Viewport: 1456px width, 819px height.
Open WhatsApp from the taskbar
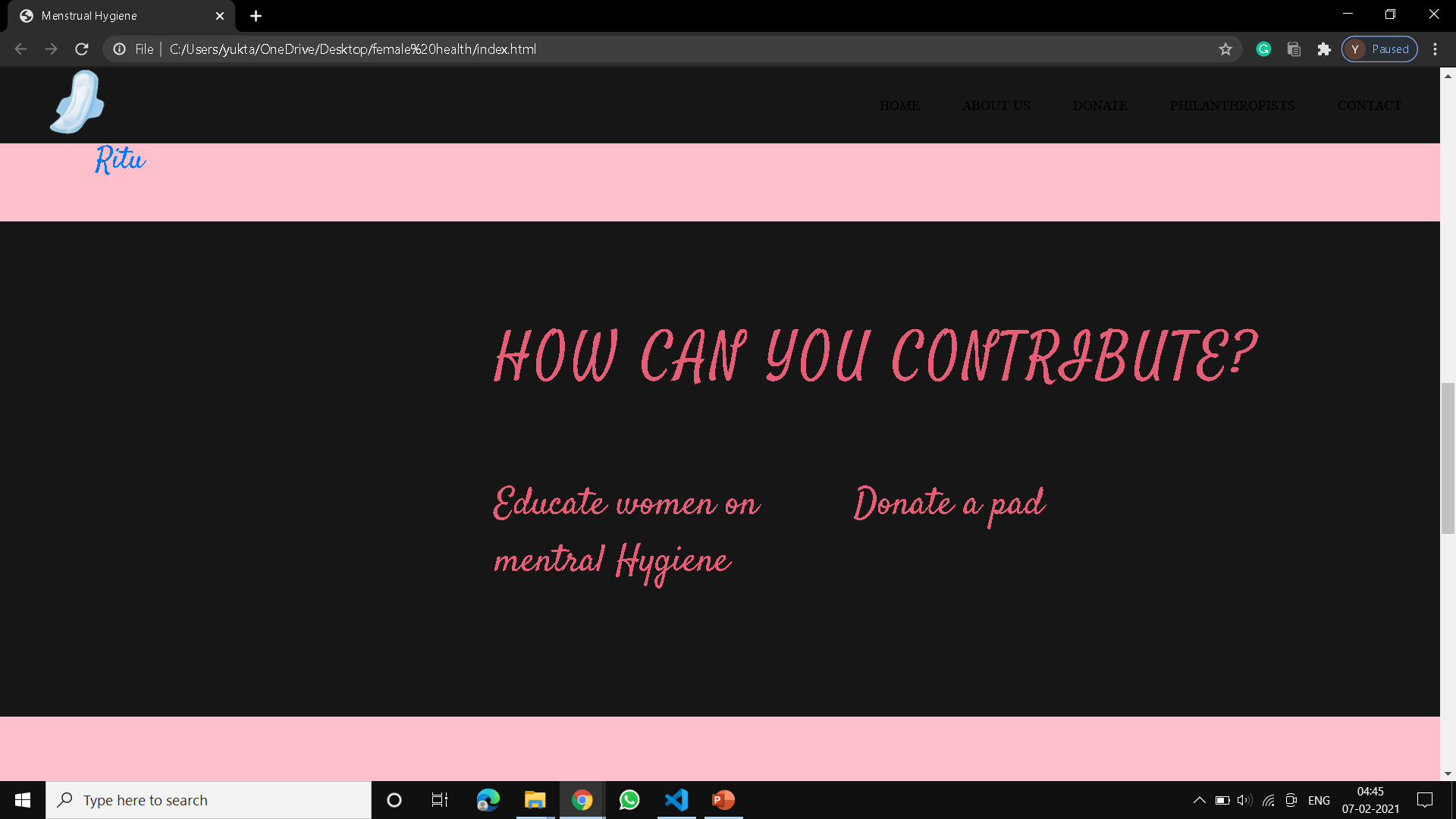coord(629,800)
